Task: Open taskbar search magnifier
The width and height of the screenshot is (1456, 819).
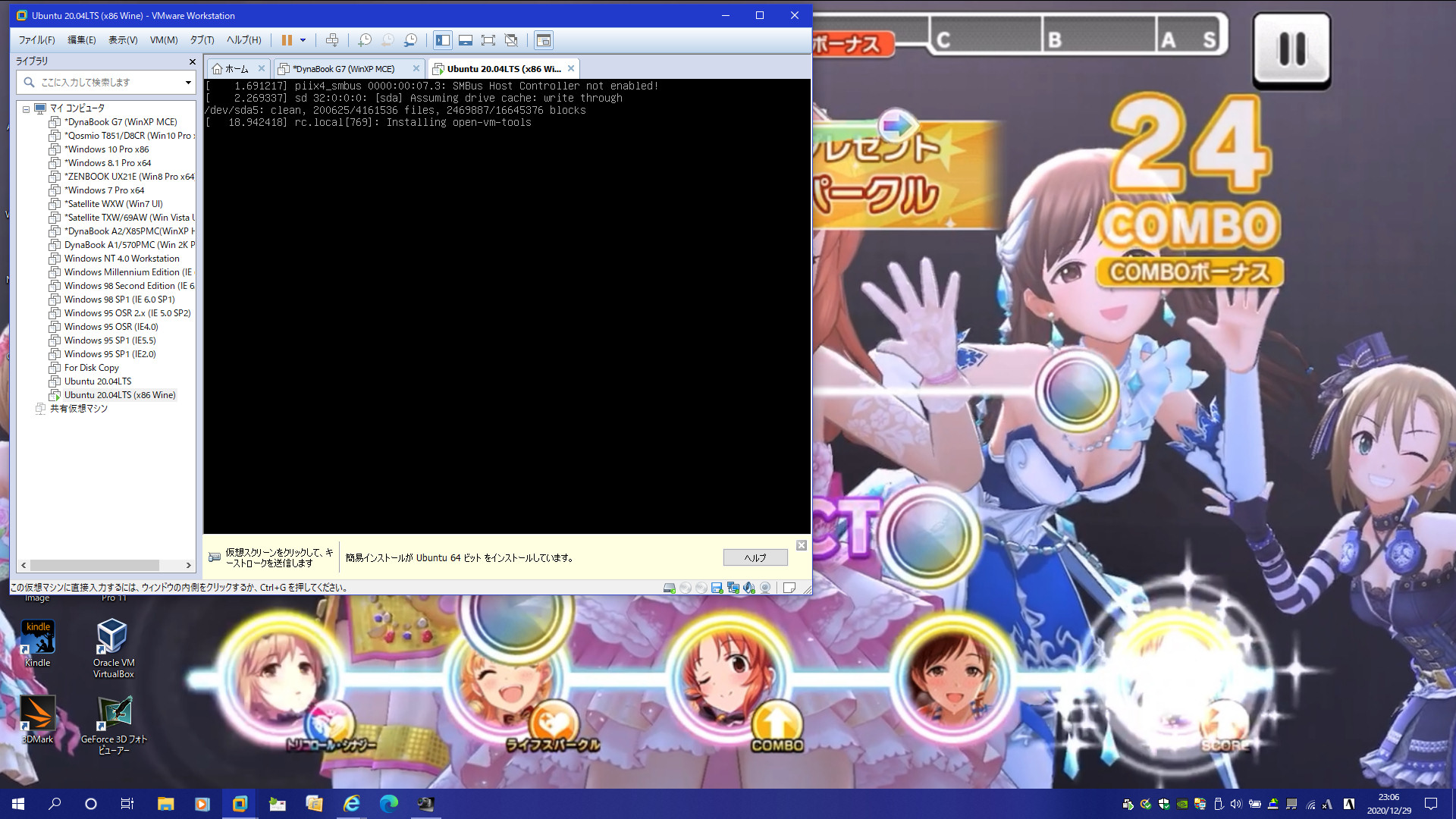Action: click(x=55, y=804)
